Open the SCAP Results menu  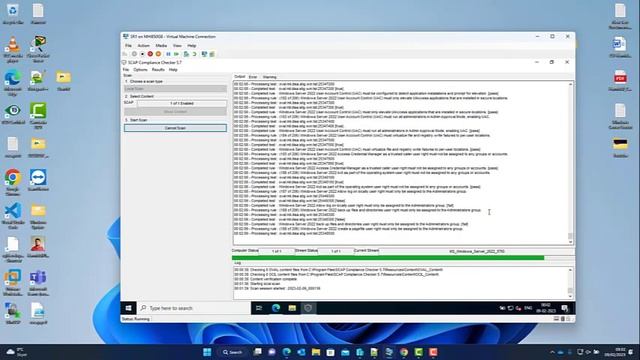coord(158,70)
